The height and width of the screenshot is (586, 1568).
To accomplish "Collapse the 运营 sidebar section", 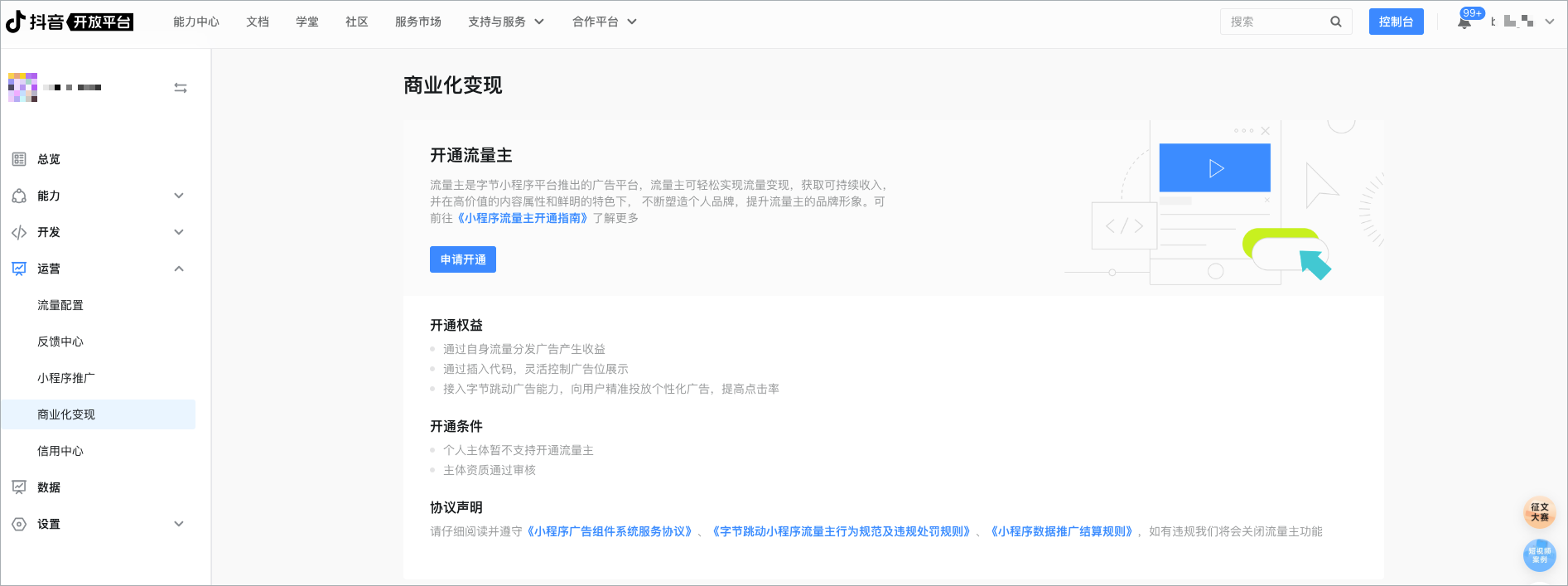I will tap(179, 269).
